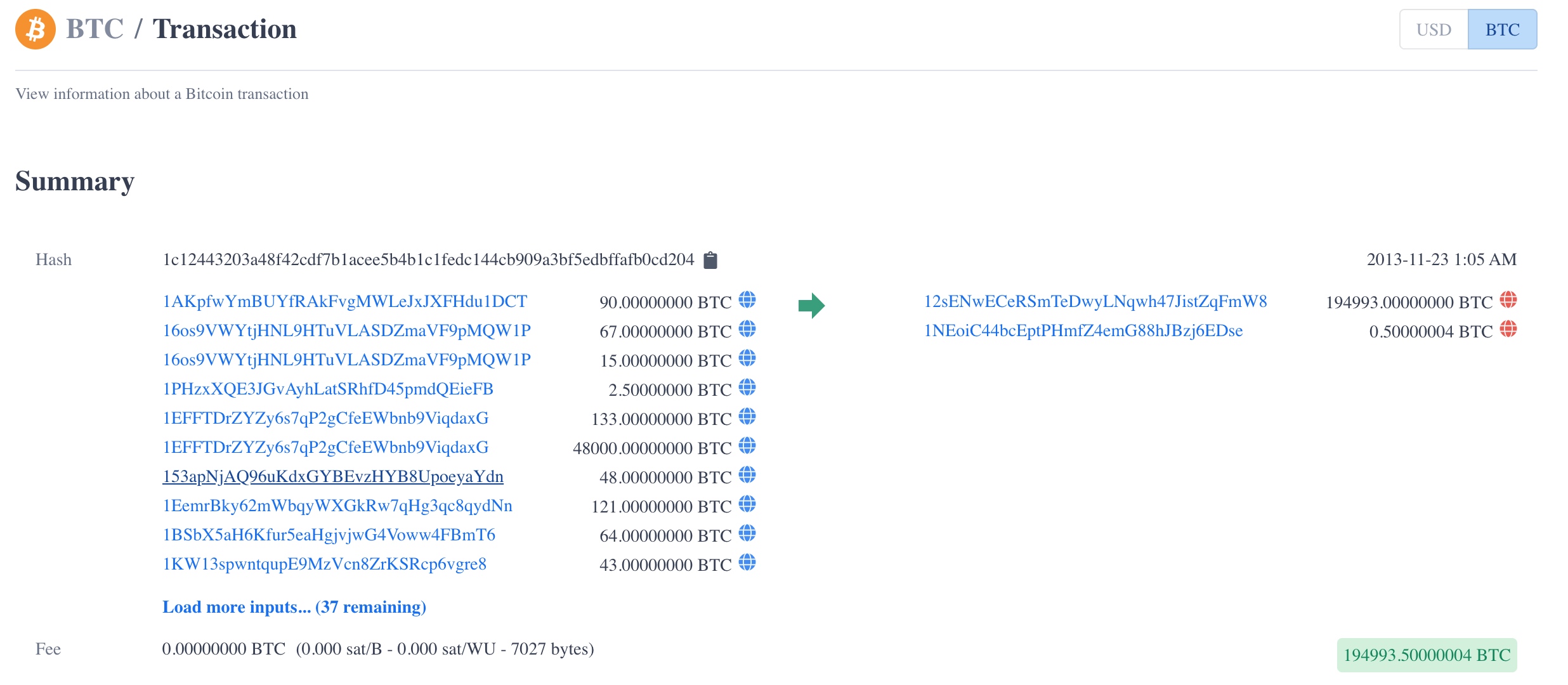Copy the transaction hash with the clipboard icon
The width and height of the screenshot is (1568, 685).
710,260
